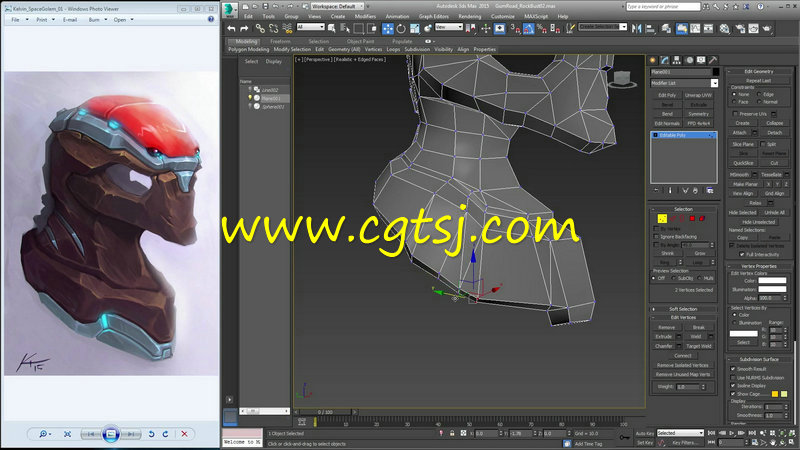Open the reference coordinate View dropdown

448,27
